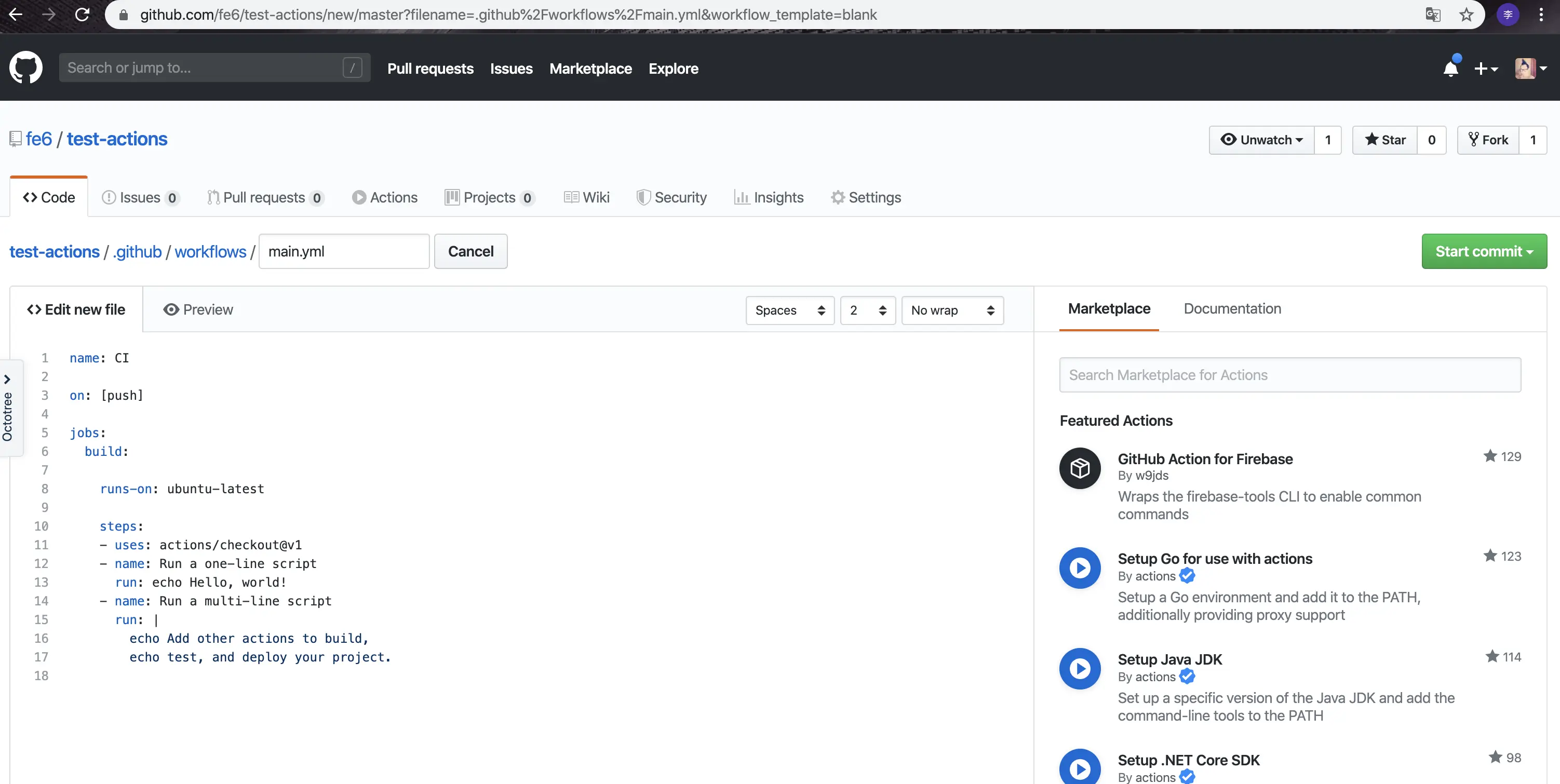This screenshot has width=1560, height=784.
Task: Switch to the Documentation tab
Action: tap(1232, 309)
